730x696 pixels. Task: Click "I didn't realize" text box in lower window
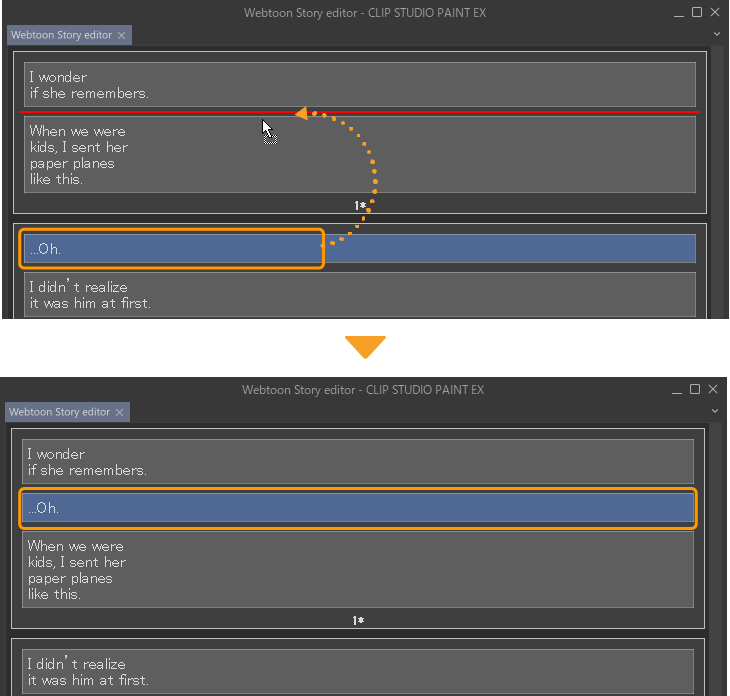pos(357,671)
